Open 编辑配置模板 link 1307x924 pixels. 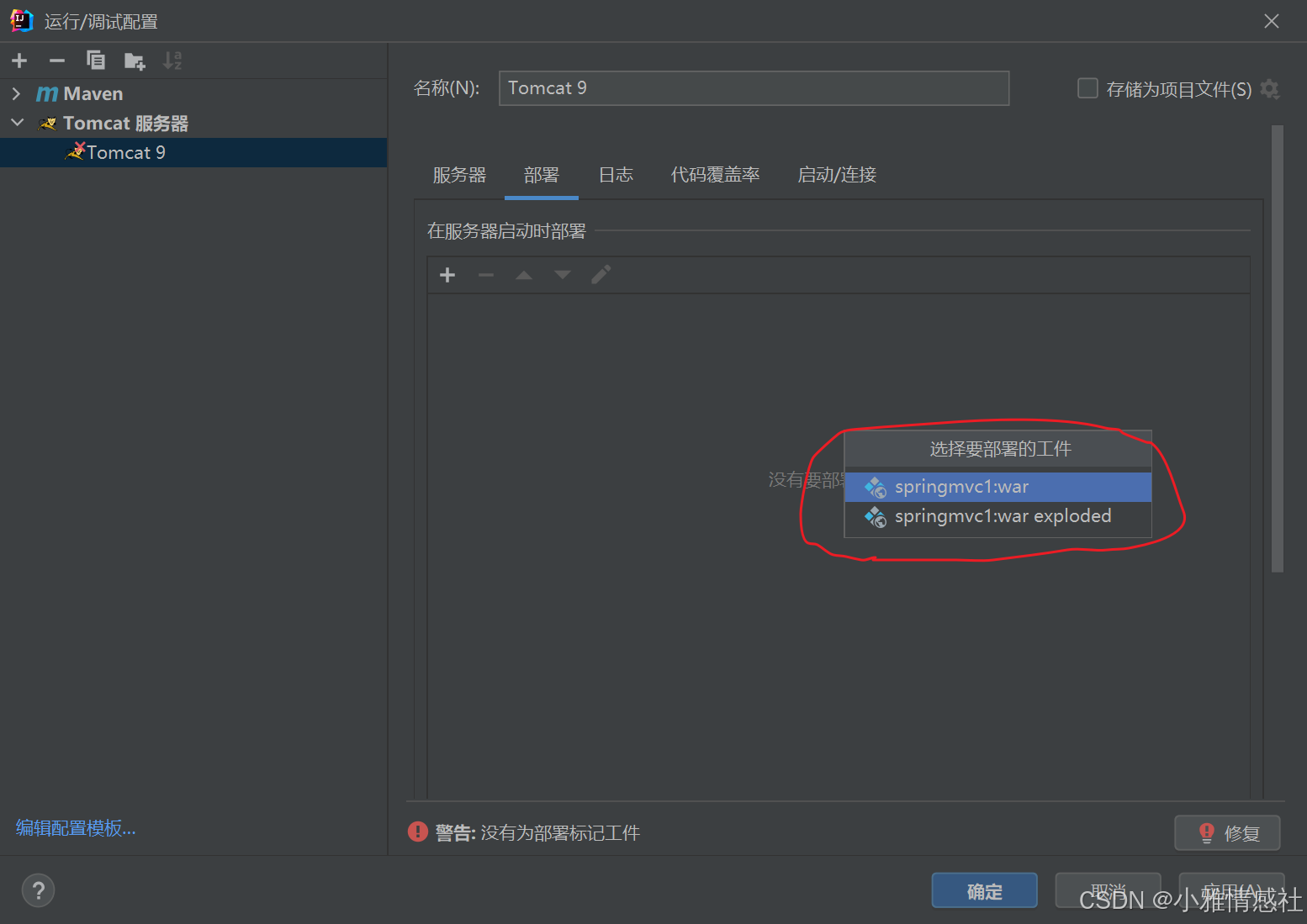tap(76, 828)
